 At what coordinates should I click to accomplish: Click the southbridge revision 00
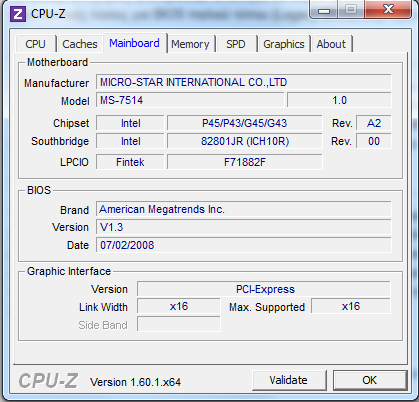click(x=374, y=141)
